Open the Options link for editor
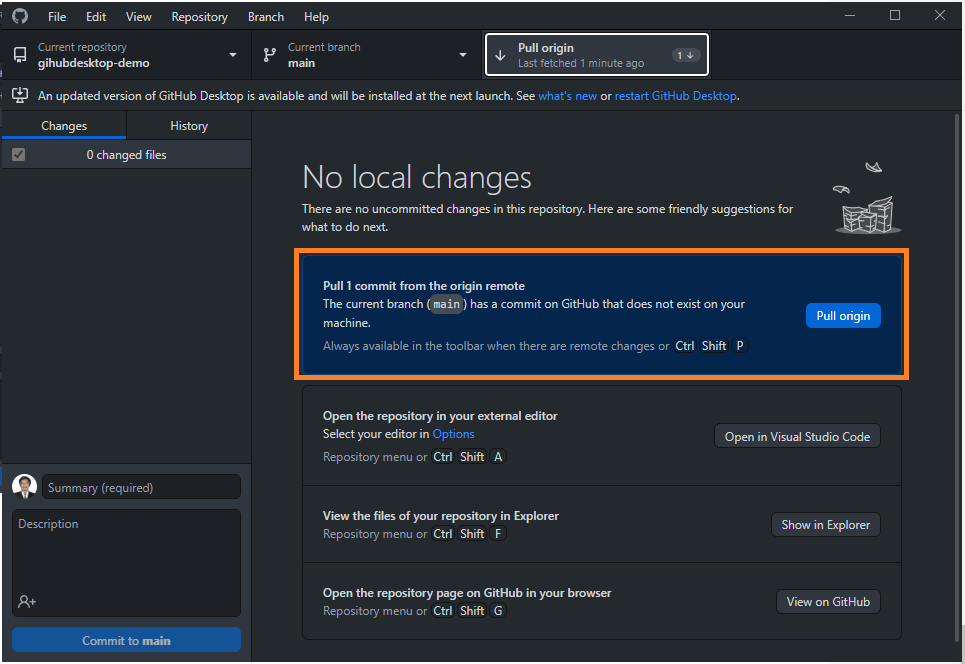Viewport: 965px width, 664px height. (454, 434)
